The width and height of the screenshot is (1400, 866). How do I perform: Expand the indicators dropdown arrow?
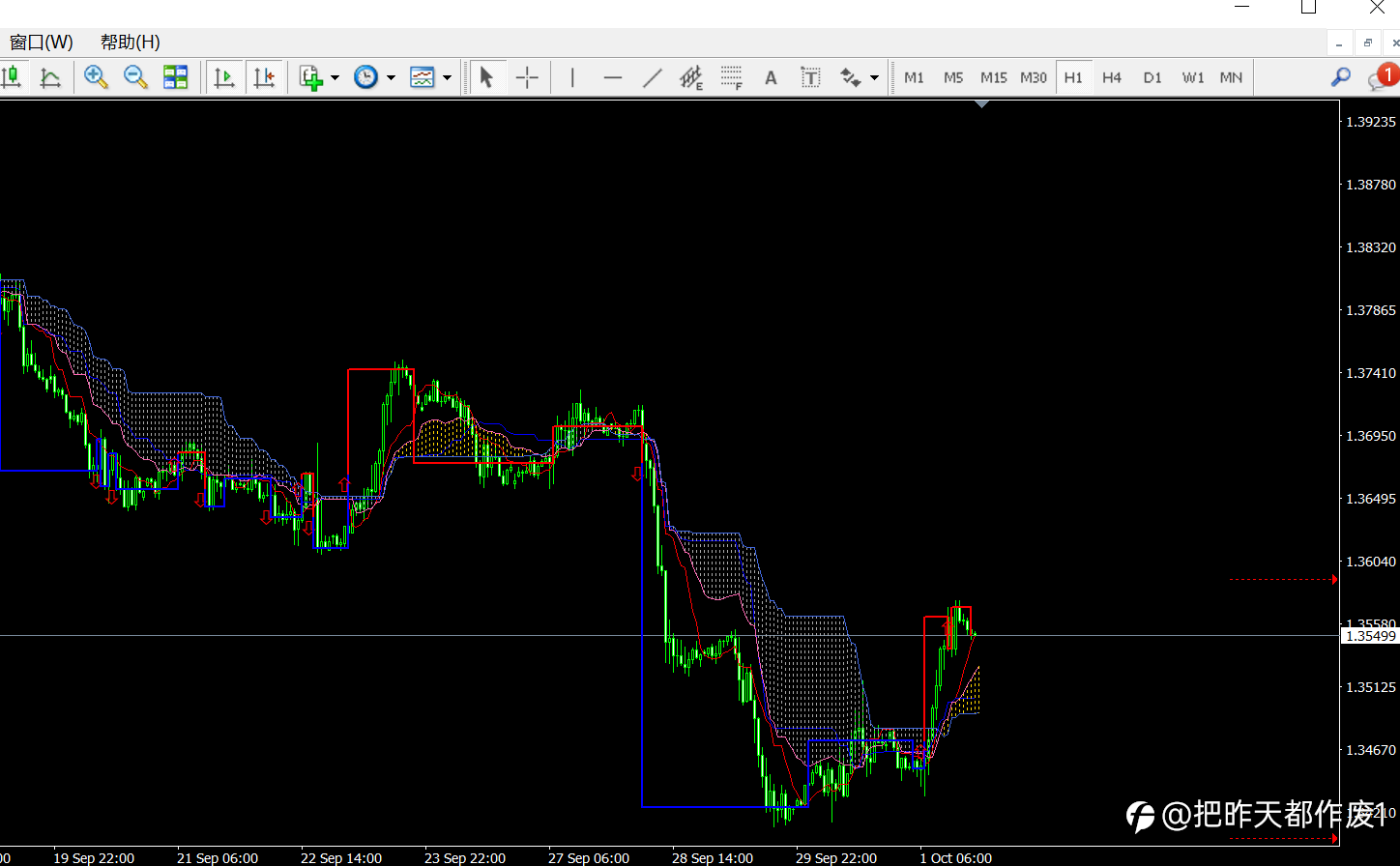(335, 77)
